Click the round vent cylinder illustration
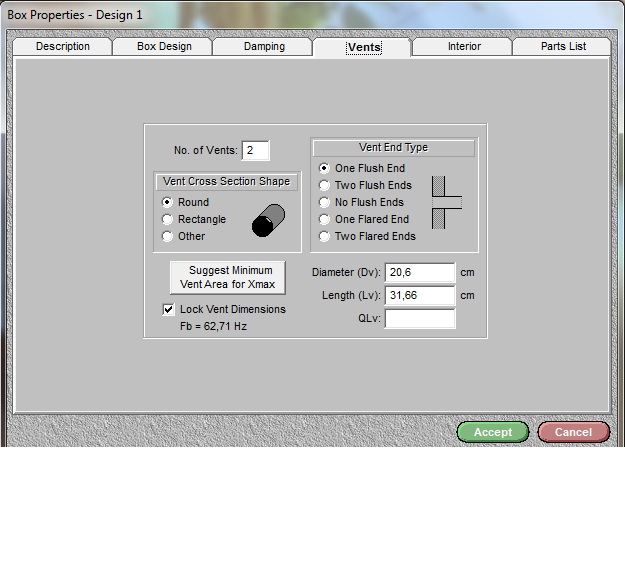The height and width of the screenshot is (562, 625). [268, 220]
